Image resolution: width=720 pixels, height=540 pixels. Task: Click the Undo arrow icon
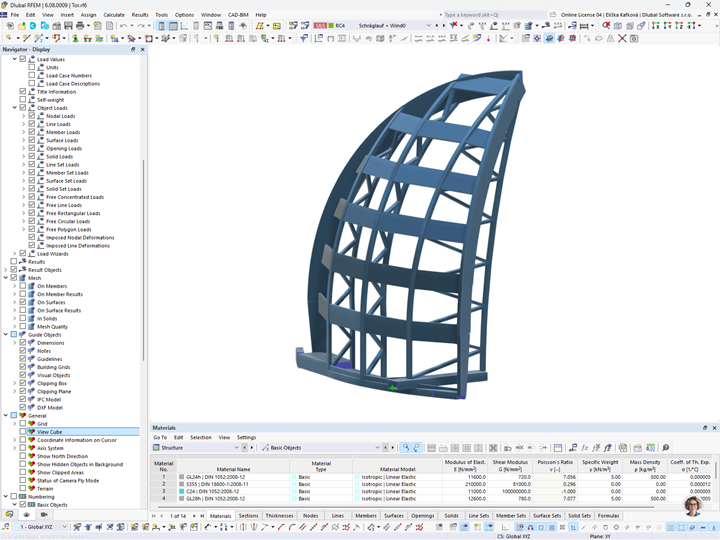tap(124, 26)
